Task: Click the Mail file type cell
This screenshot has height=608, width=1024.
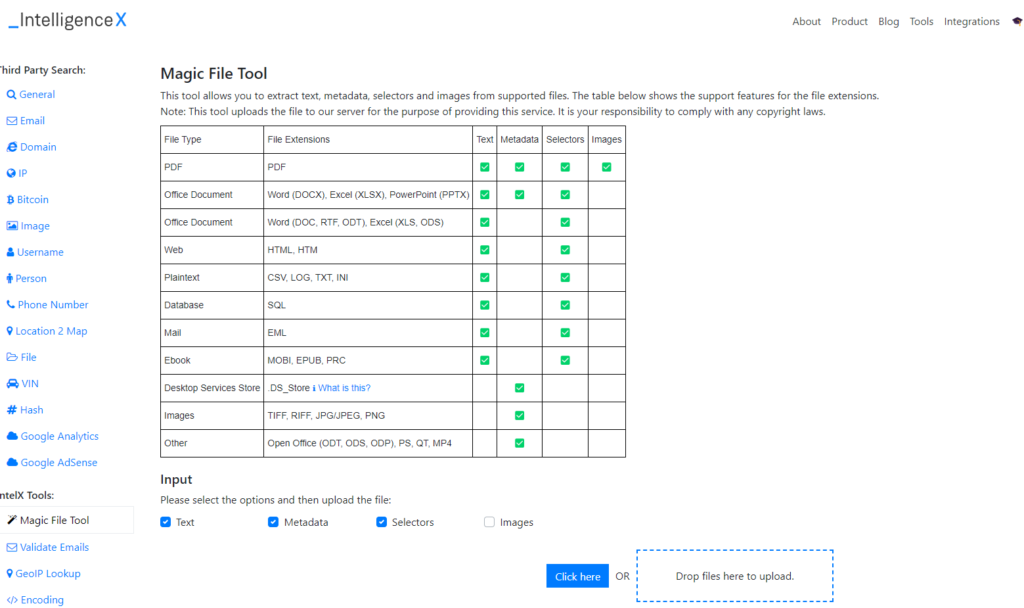Action: pyautogui.click(x=212, y=332)
